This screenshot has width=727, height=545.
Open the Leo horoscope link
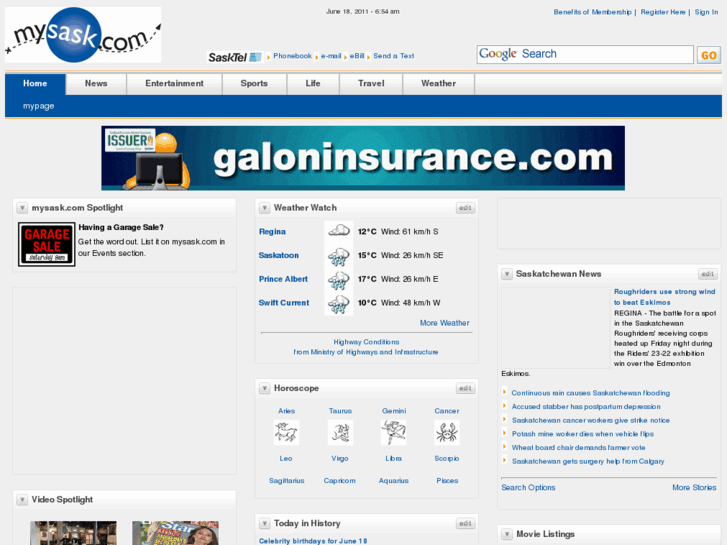pyautogui.click(x=286, y=458)
